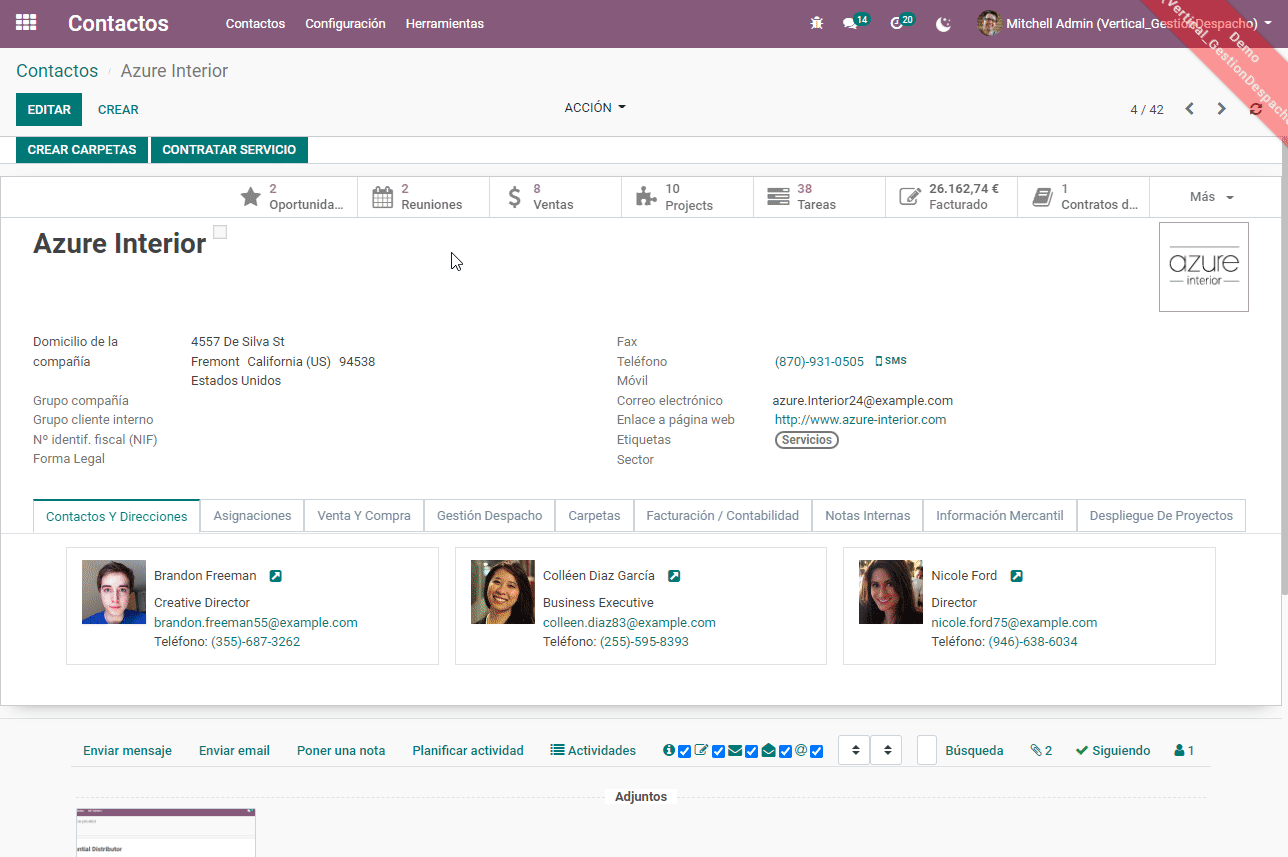Click SMS icon next to phone number
Image resolution: width=1288 pixels, height=857 pixels.
[891, 361]
